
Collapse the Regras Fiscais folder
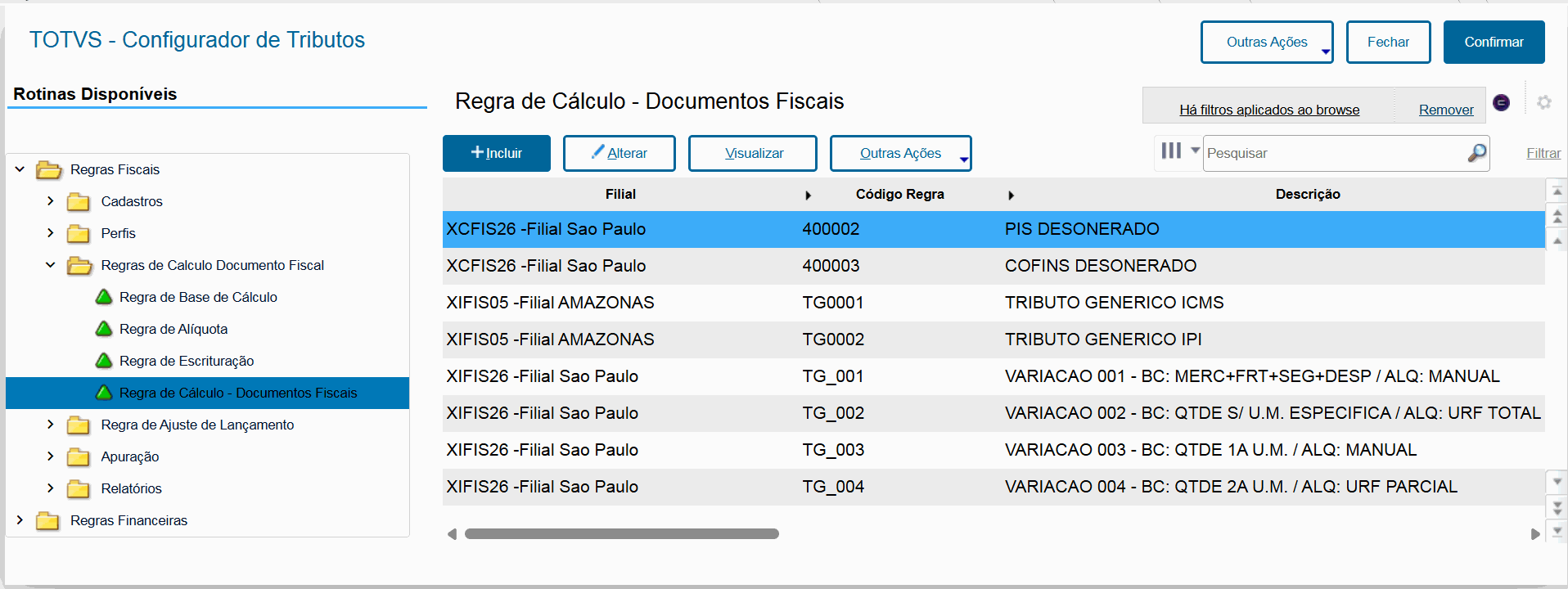pyautogui.click(x=20, y=169)
